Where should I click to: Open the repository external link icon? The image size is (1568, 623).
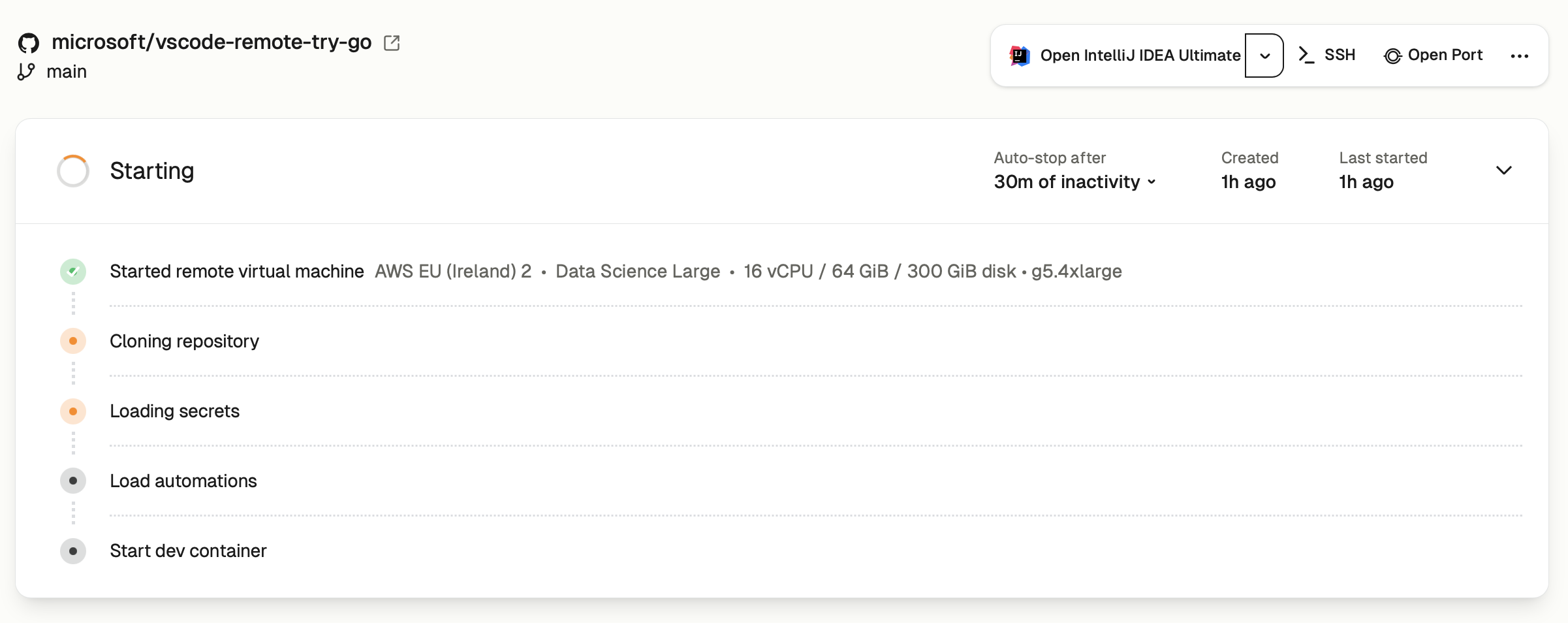pyautogui.click(x=392, y=43)
